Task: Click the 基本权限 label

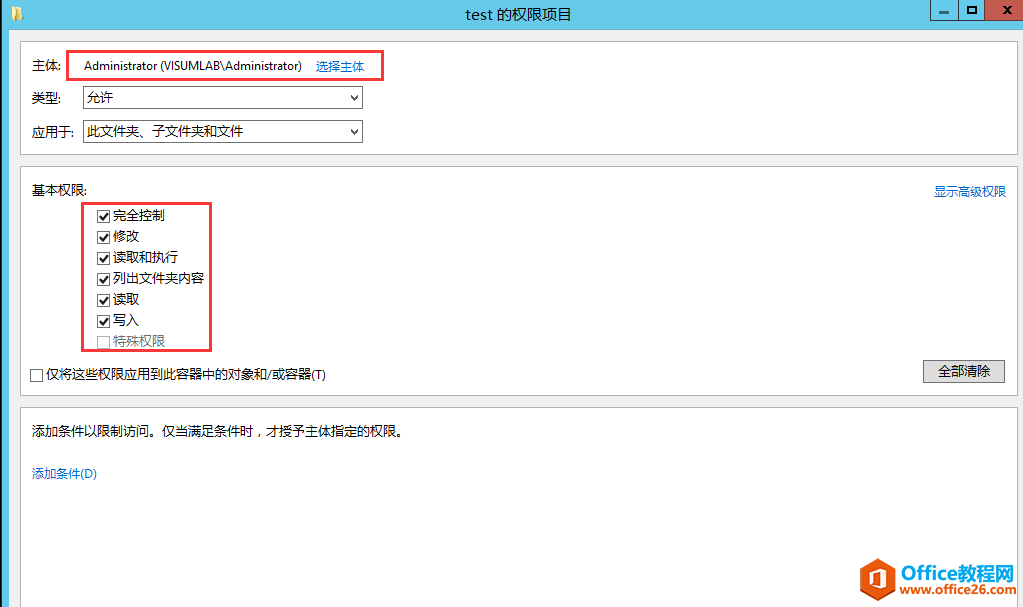Action: pyautogui.click(x=59, y=191)
